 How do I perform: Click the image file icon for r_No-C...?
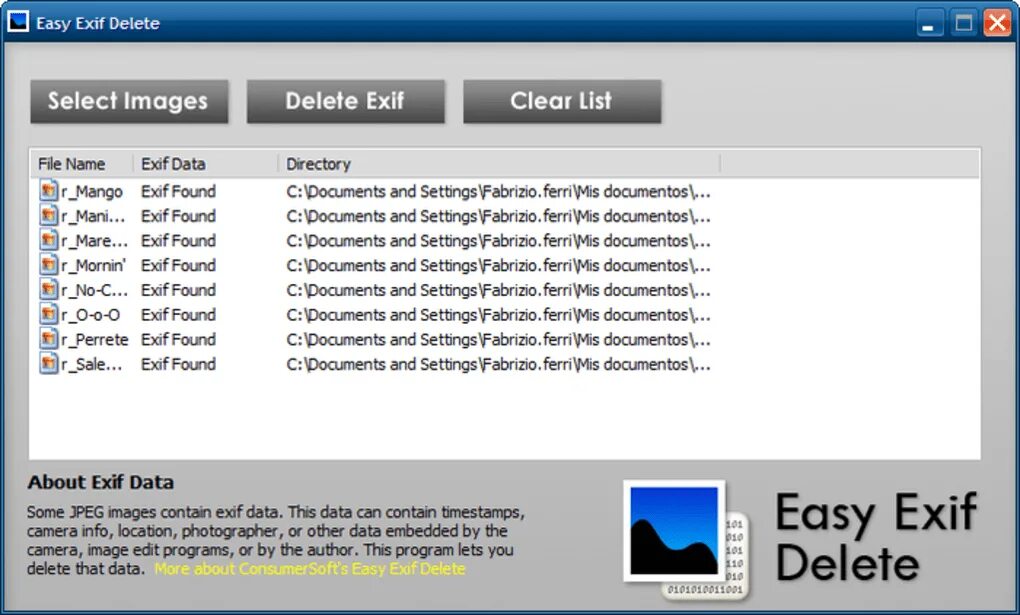click(49, 290)
